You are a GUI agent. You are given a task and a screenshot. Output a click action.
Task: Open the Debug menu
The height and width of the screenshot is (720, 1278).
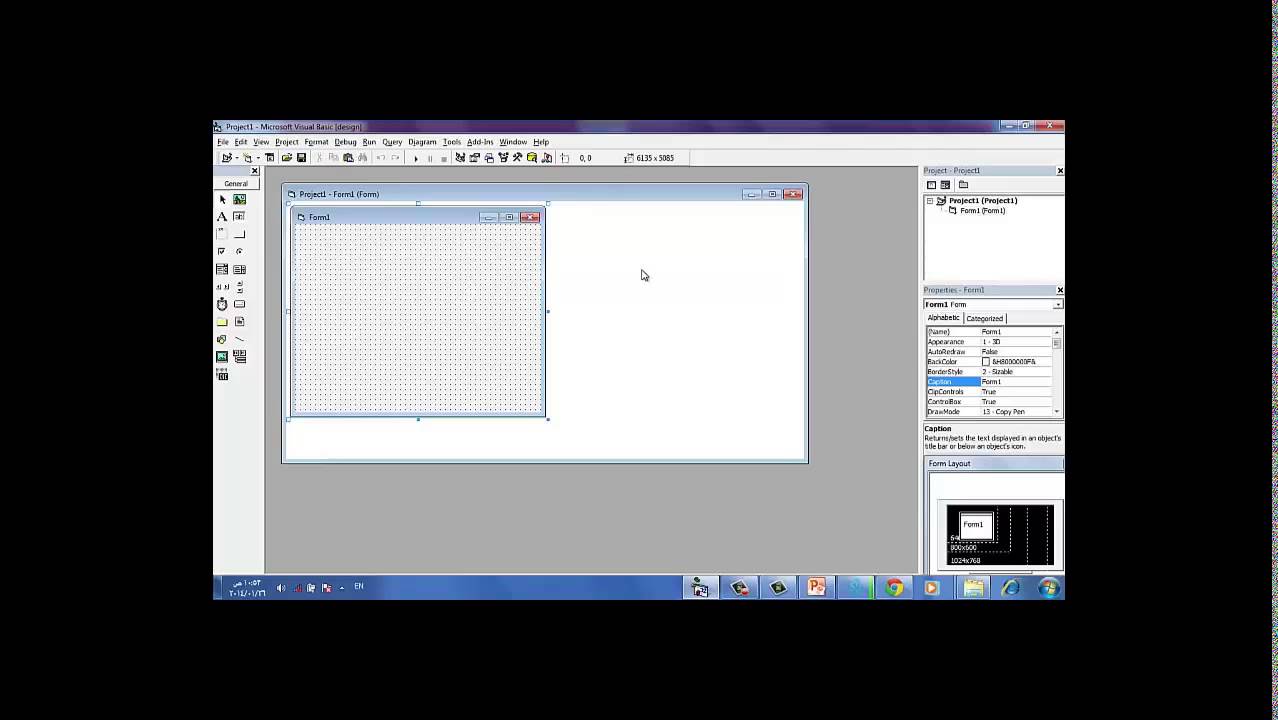click(346, 142)
